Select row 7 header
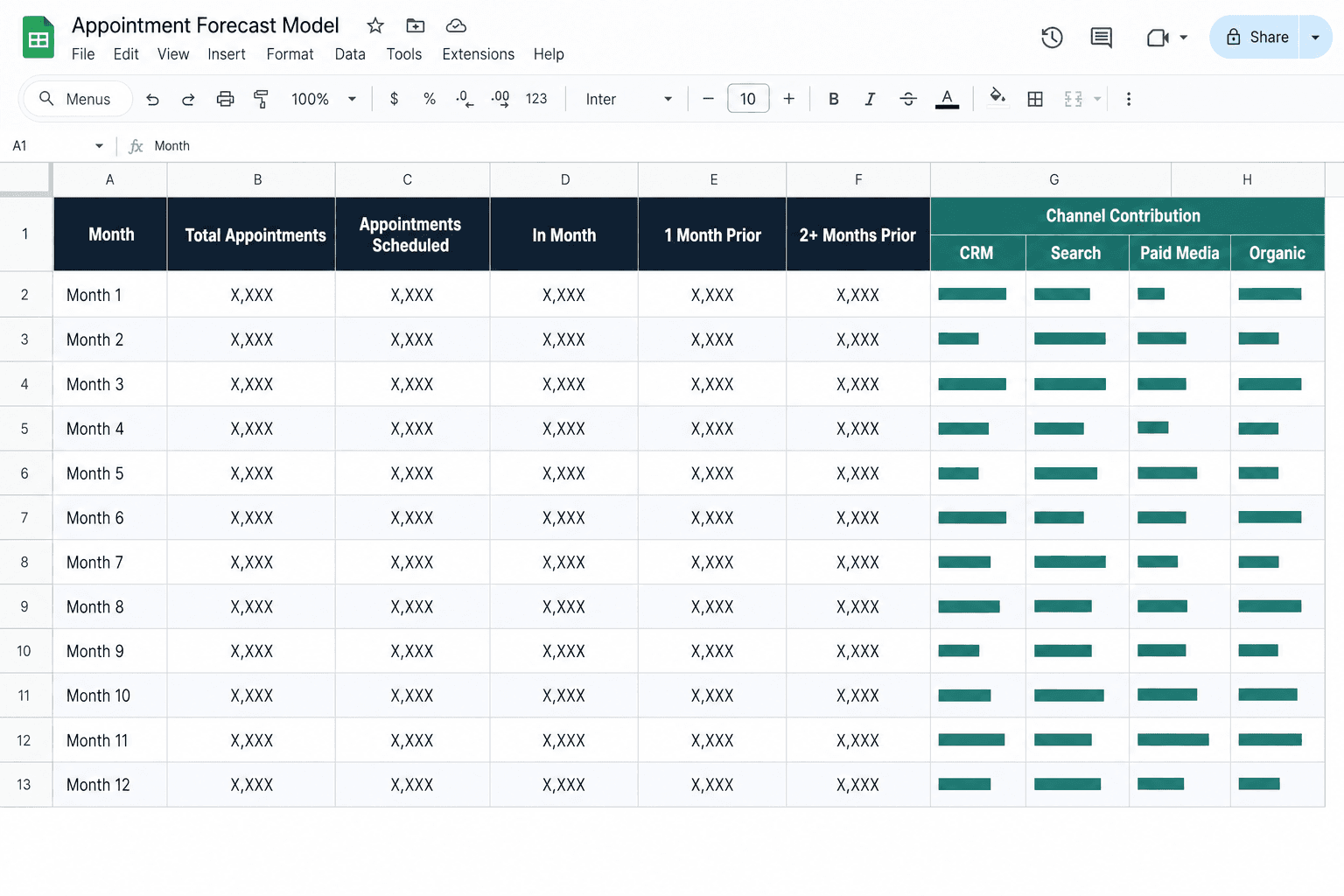The height and width of the screenshot is (896, 1344). (x=24, y=518)
